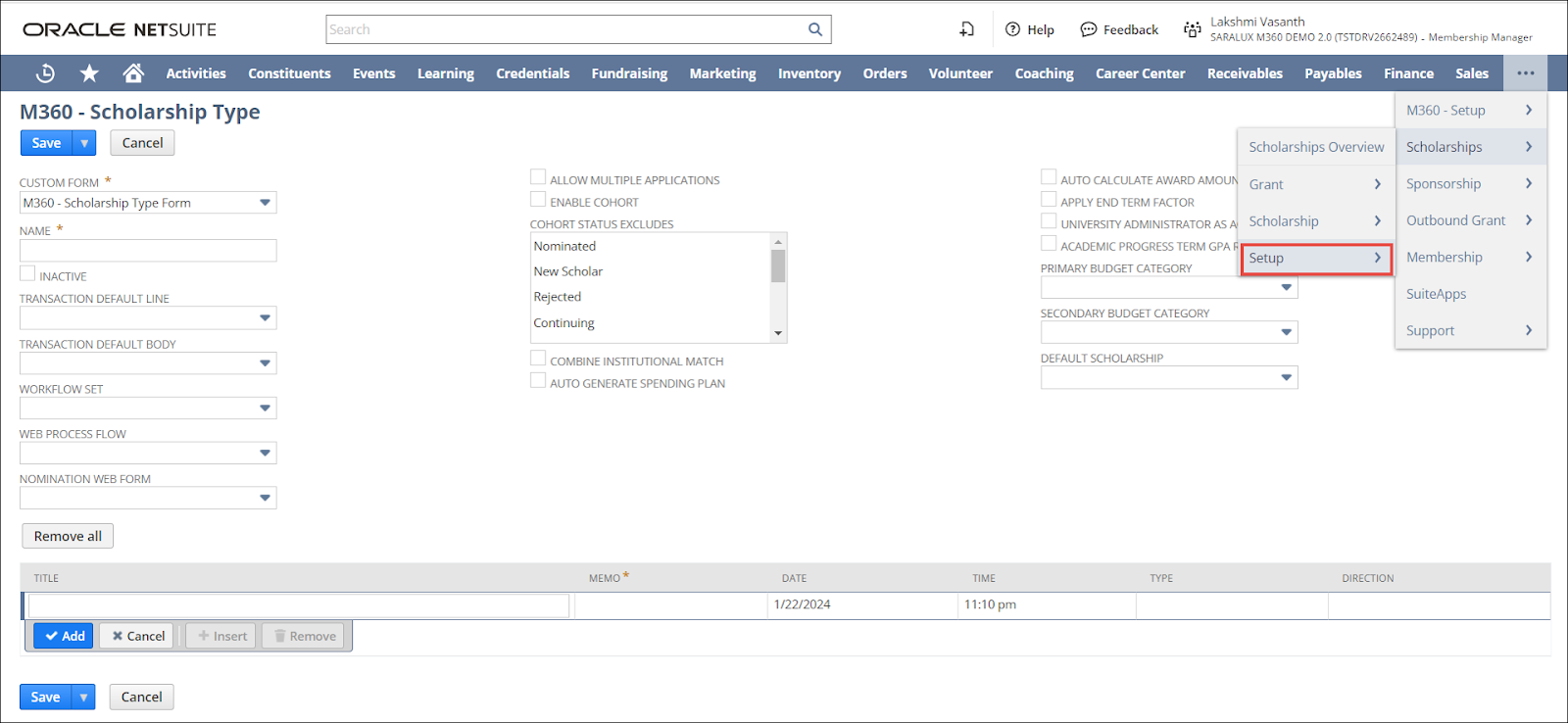Check the Inactive checkbox

pos(27,274)
